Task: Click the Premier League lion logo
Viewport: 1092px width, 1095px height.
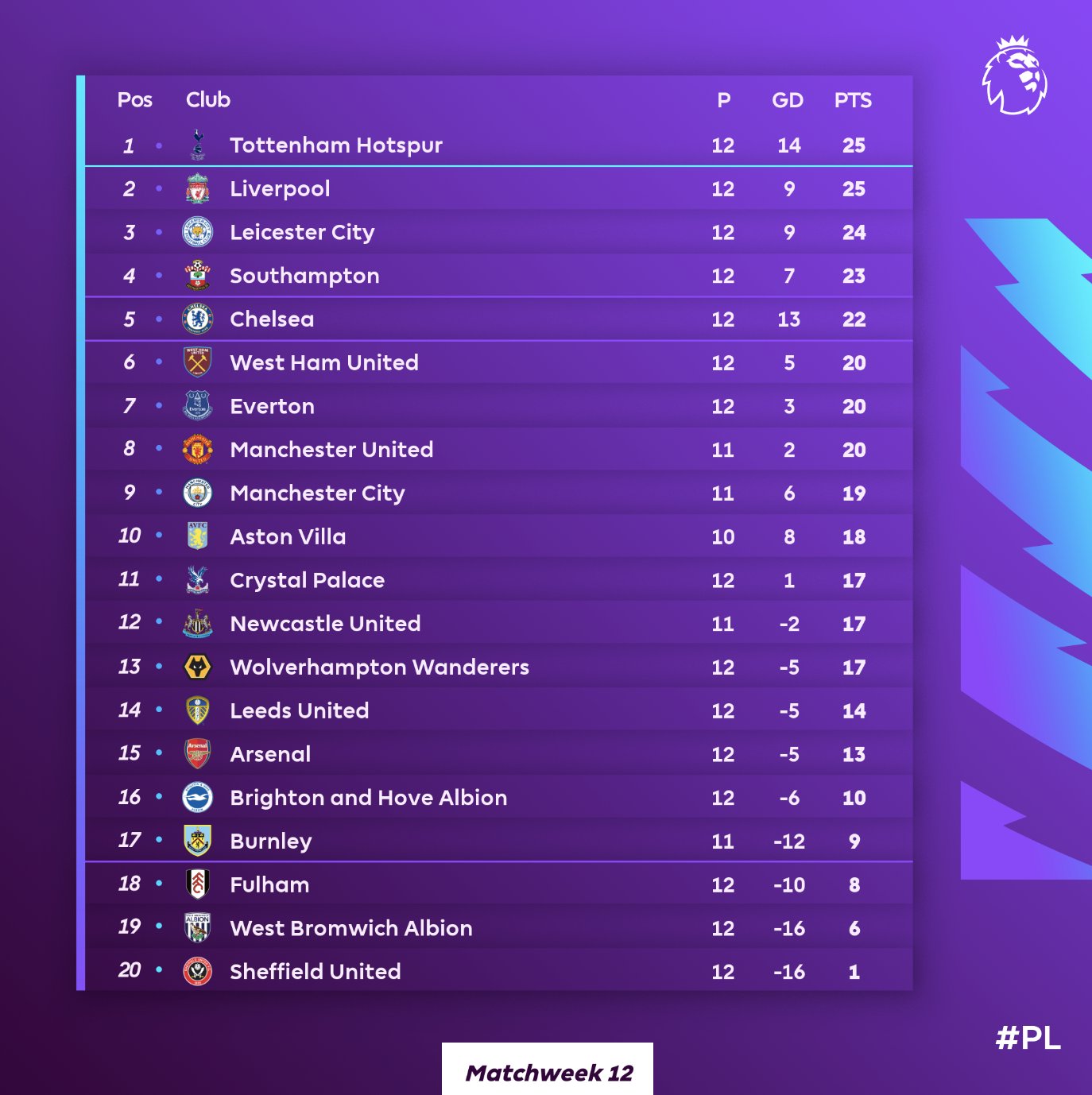Action: (x=1015, y=76)
